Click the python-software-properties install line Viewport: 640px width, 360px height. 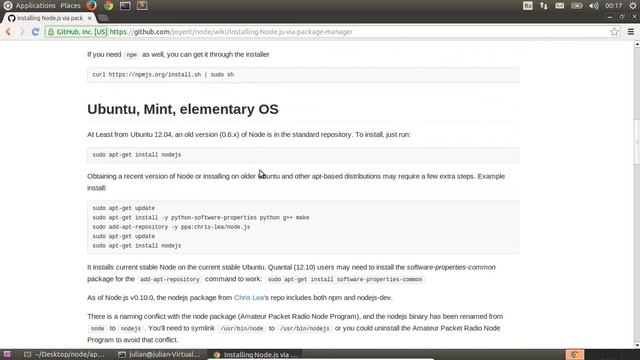[200, 218]
